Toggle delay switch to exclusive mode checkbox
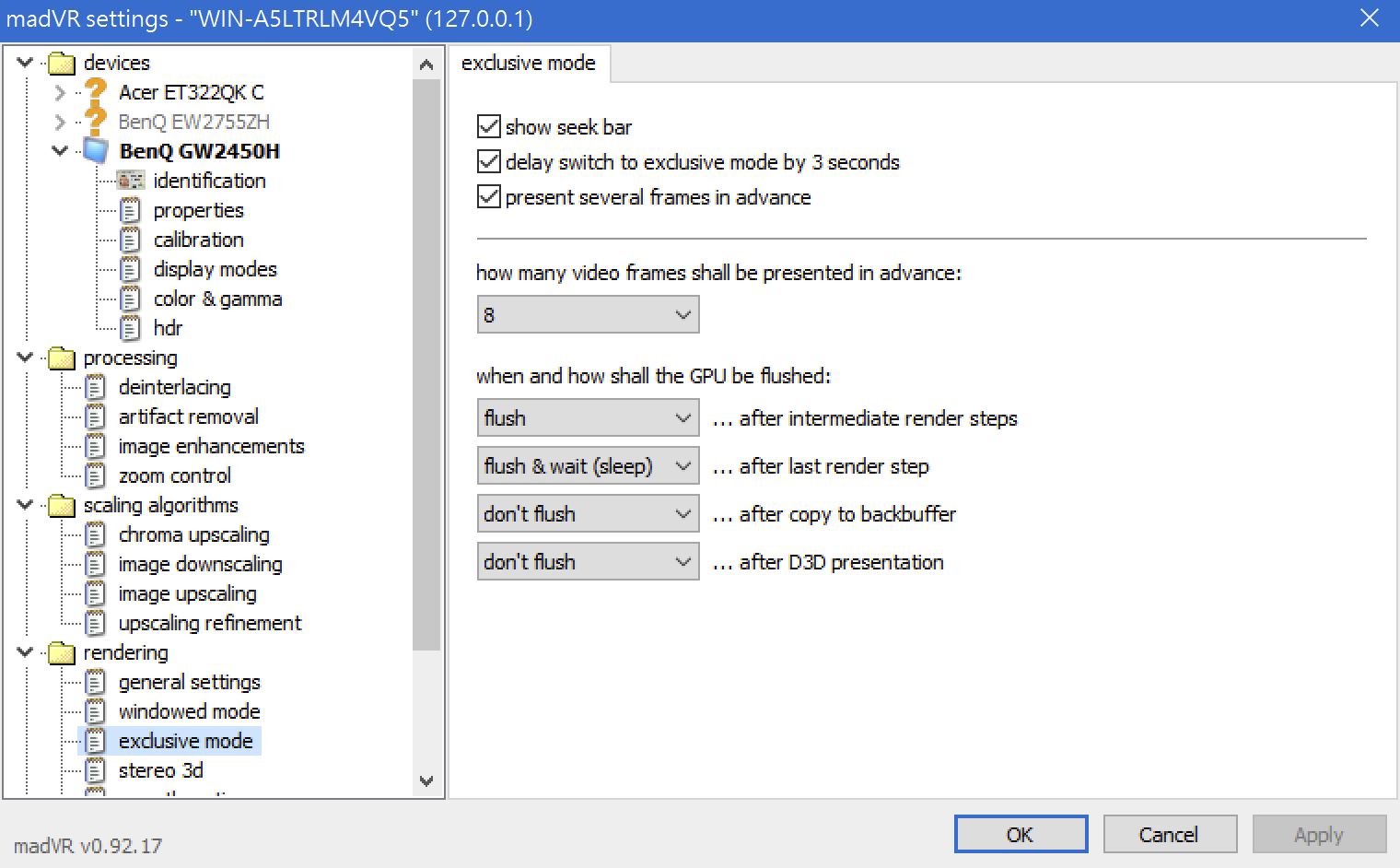 489,161
